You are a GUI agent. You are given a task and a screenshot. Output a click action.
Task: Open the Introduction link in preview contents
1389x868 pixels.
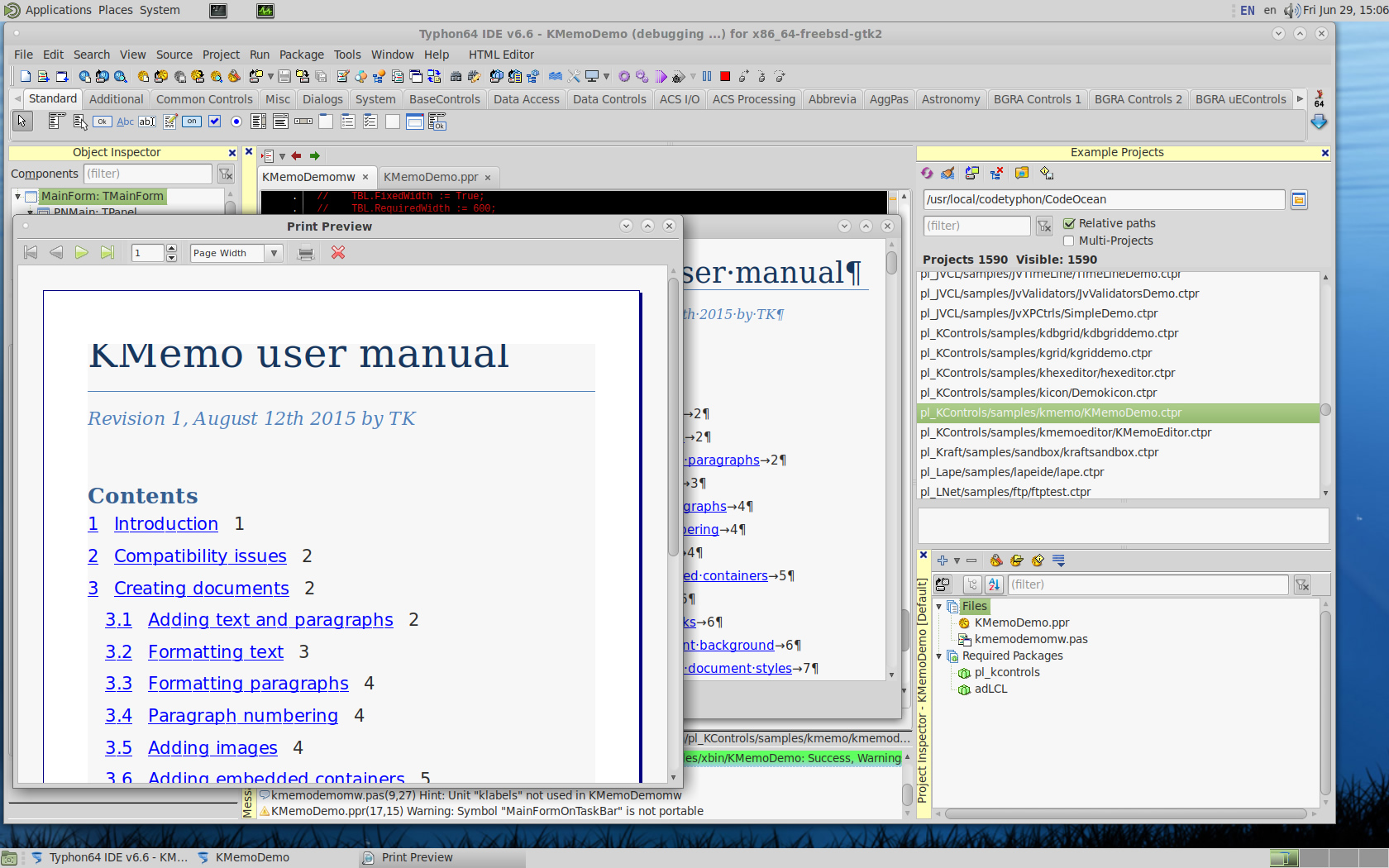coord(166,524)
